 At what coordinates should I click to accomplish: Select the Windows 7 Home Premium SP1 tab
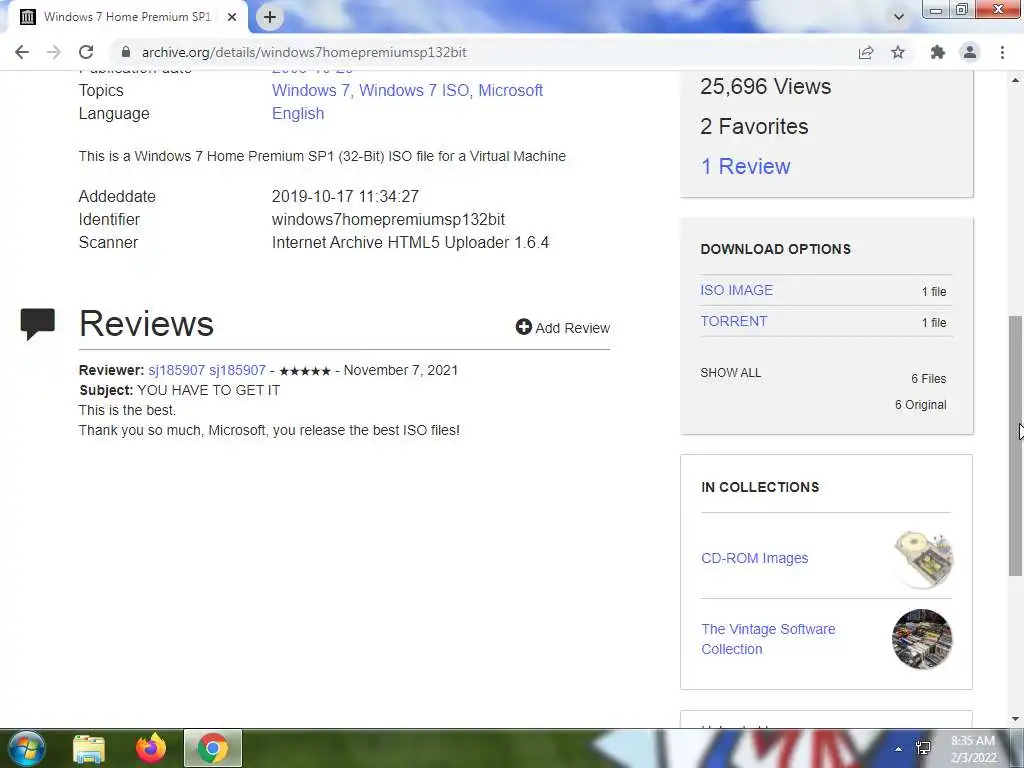tap(127, 17)
